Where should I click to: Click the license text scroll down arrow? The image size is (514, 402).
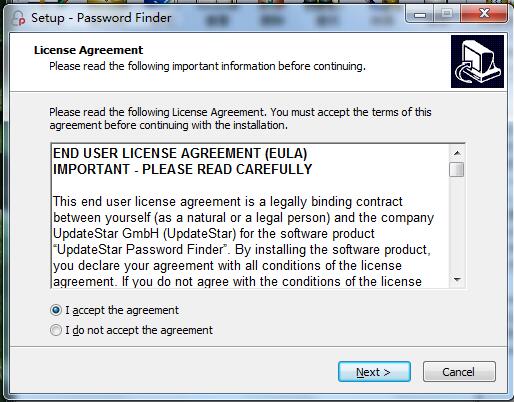(457, 279)
